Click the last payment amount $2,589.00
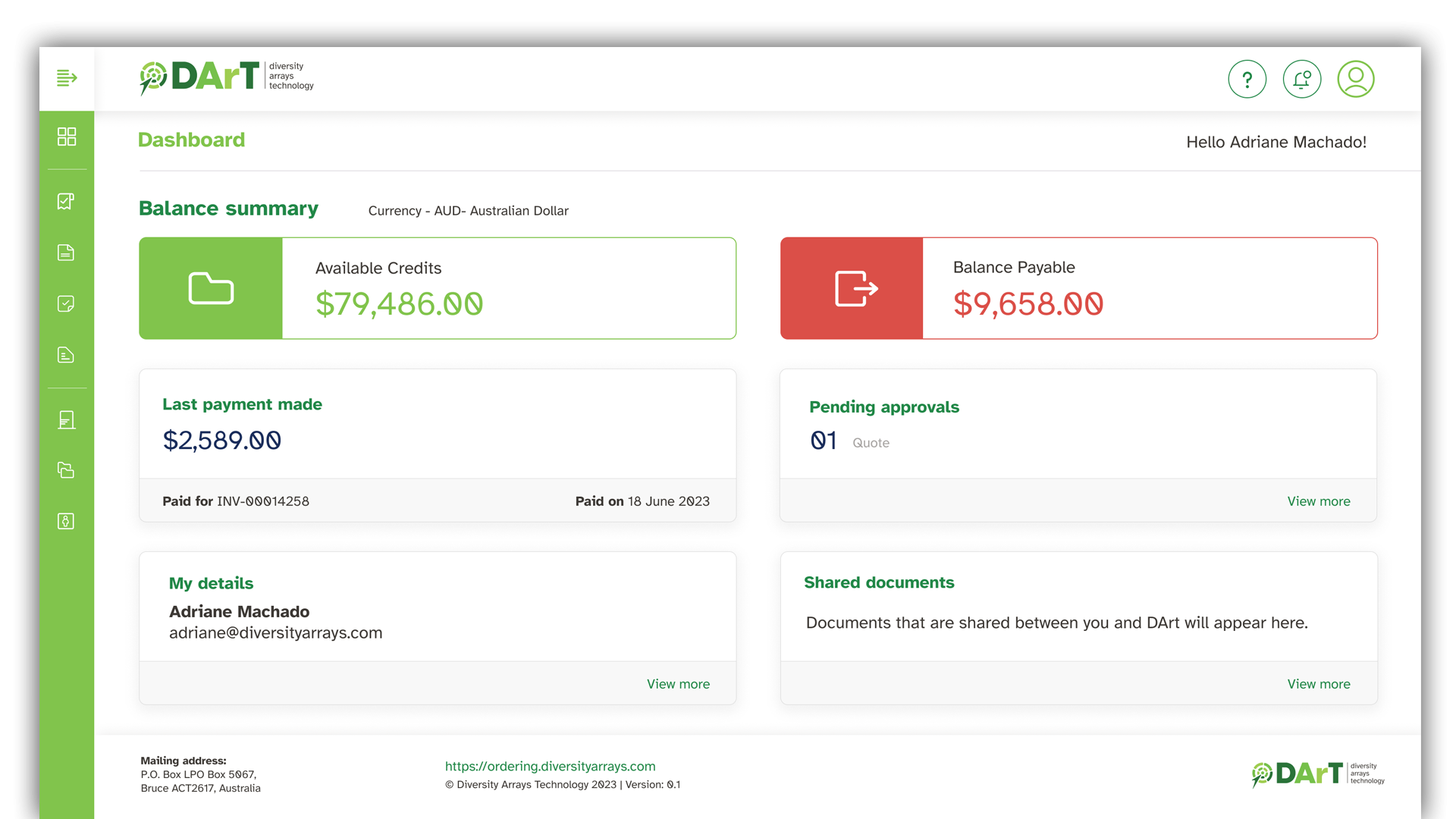 [x=221, y=441]
